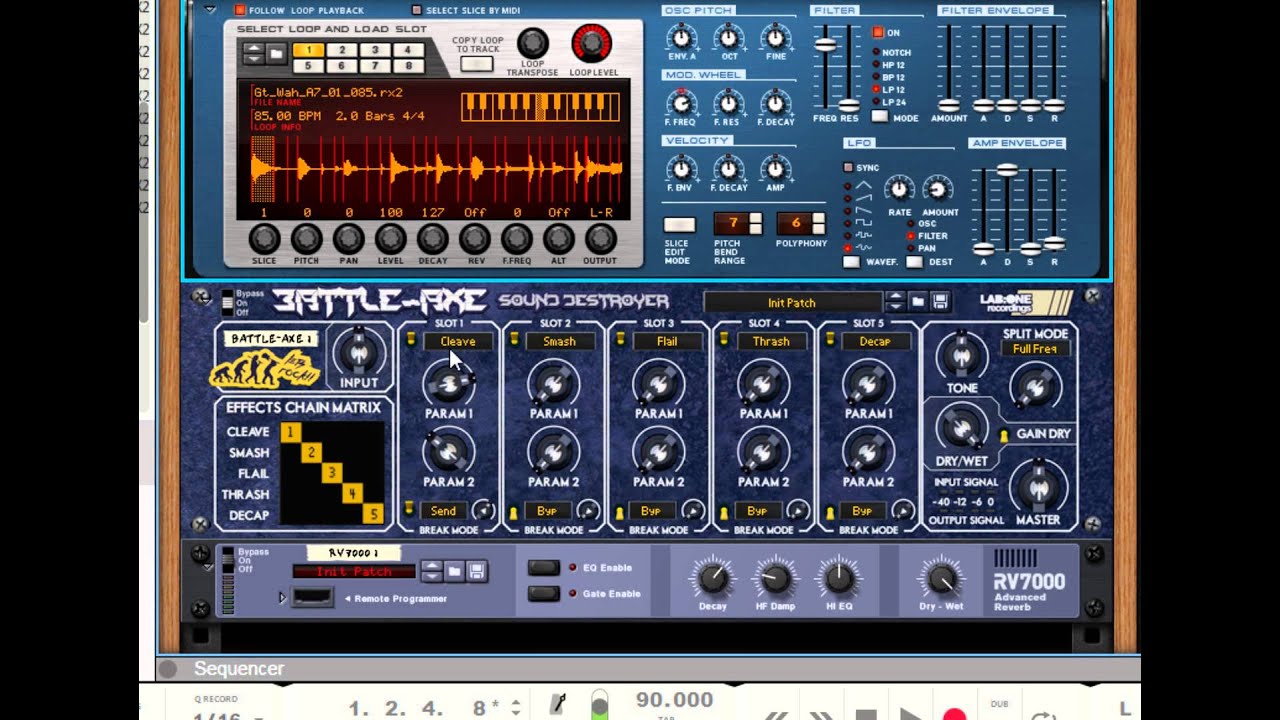The height and width of the screenshot is (720, 1280).
Task: Click the Battle-Axe Tone knob
Action: (x=962, y=357)
